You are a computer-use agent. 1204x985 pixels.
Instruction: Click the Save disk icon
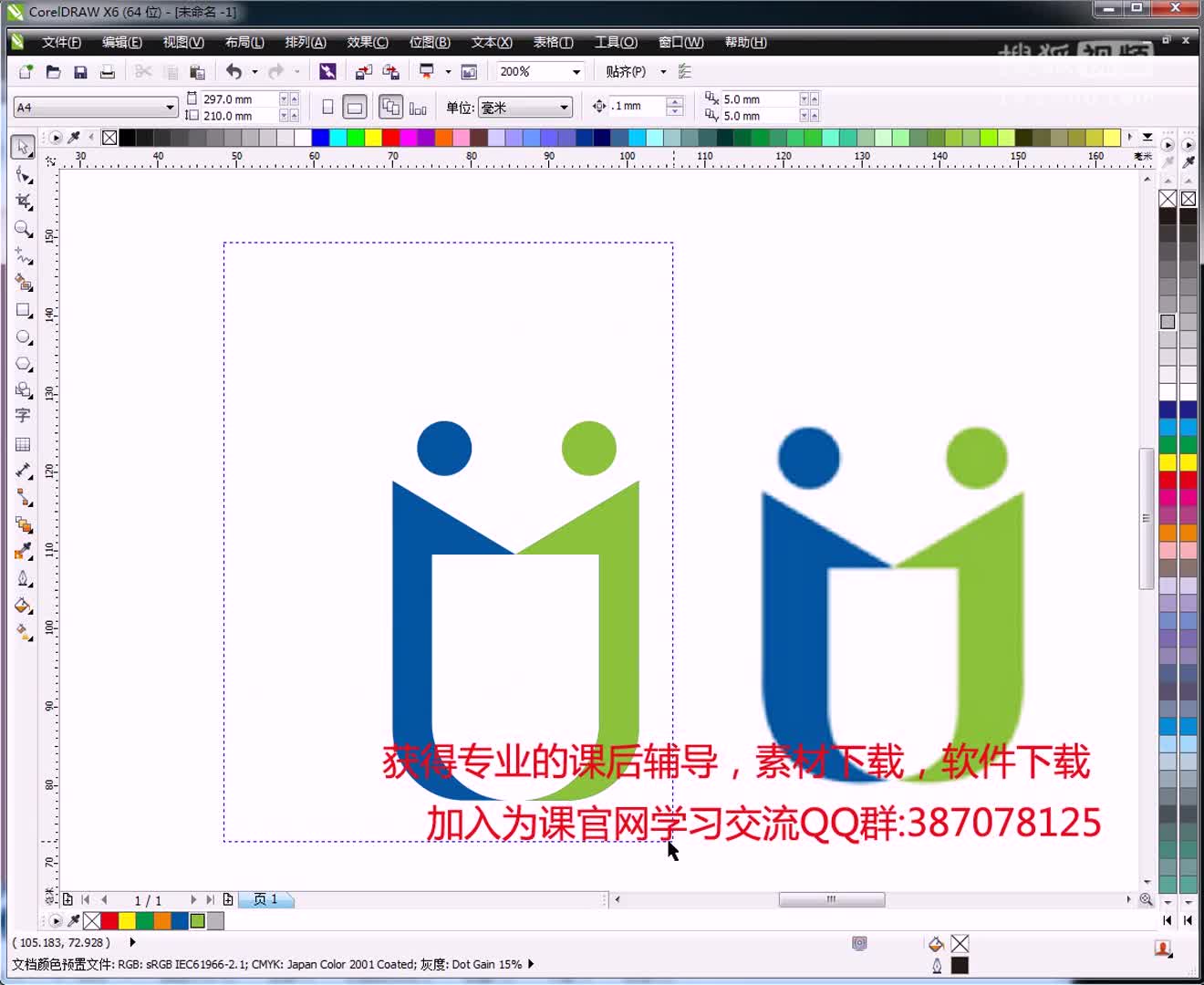click(80, 72)
